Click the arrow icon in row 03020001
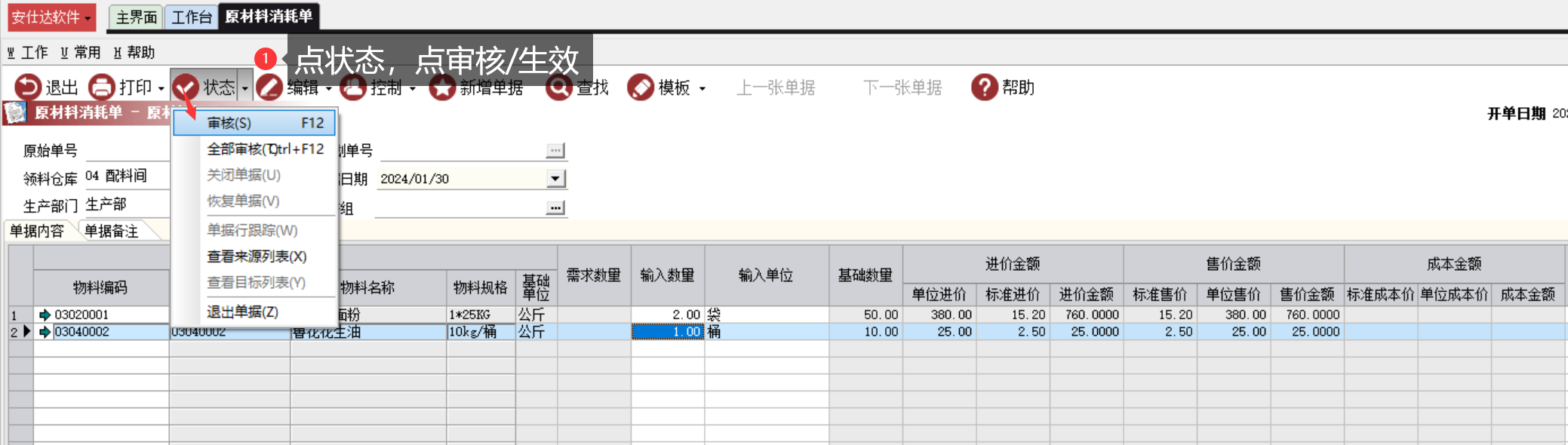1568x445 pixels. tap(45, 315)
